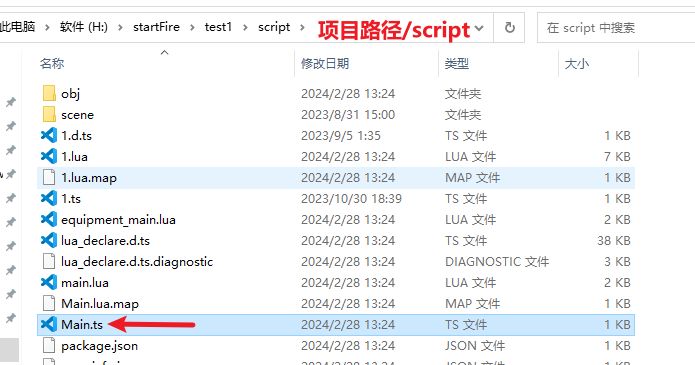
Task: Click the 在 script 中搜索 search box
Action: pyautogui.click(x=616, y=28)
